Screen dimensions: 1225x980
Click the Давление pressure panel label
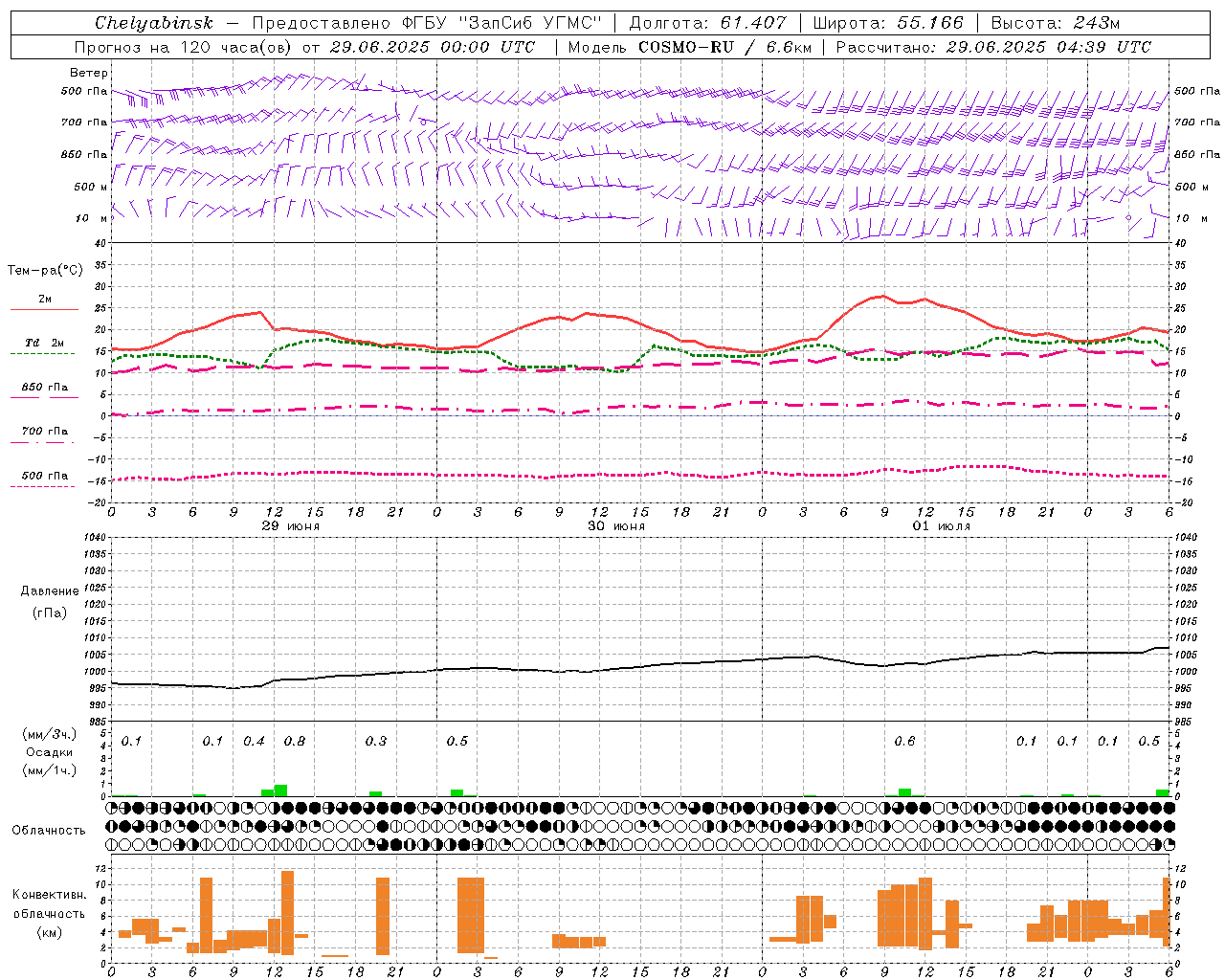(49, 591)
